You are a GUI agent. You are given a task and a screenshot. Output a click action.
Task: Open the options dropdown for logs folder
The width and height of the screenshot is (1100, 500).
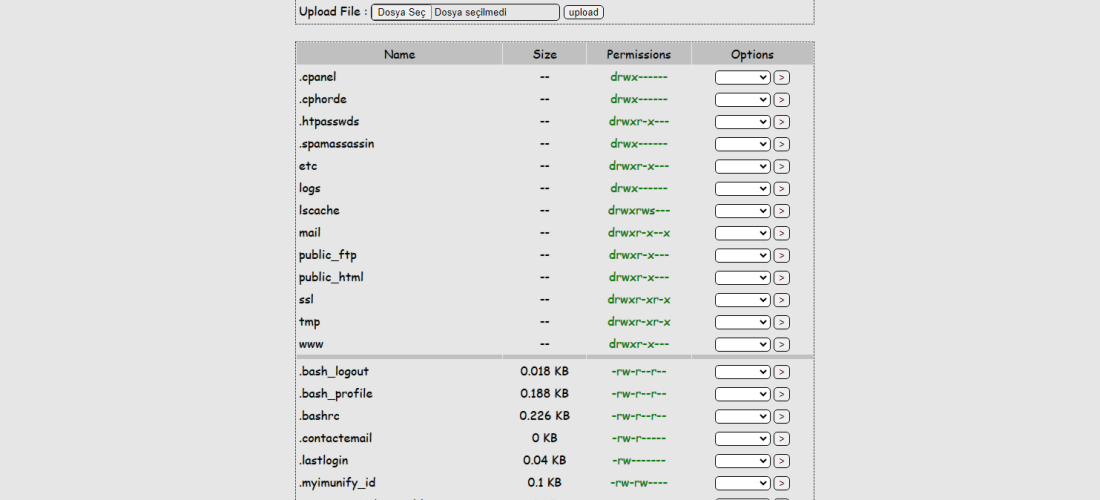pyautogui.click(x=743, y=189)
